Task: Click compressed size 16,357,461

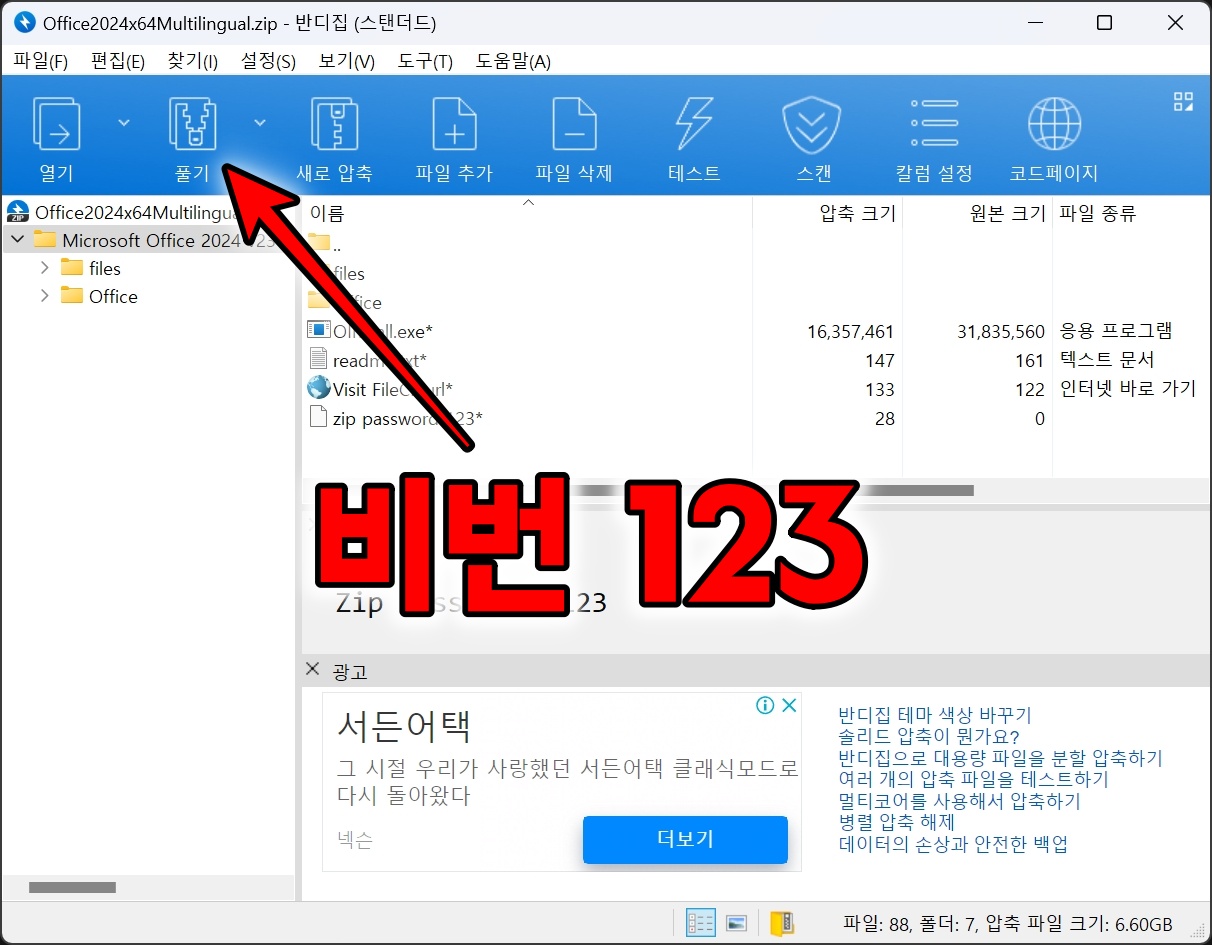Action: click(x=849, y=331)
